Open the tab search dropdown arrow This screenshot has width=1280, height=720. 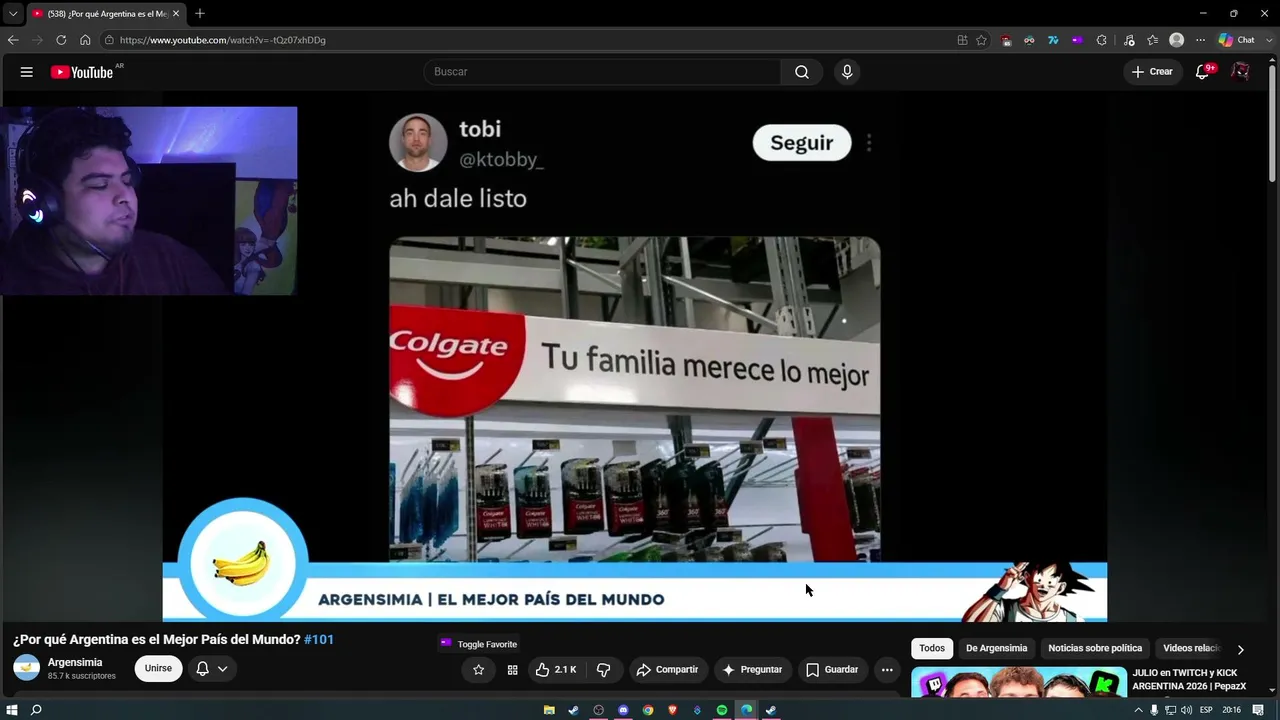click(13, 14)
